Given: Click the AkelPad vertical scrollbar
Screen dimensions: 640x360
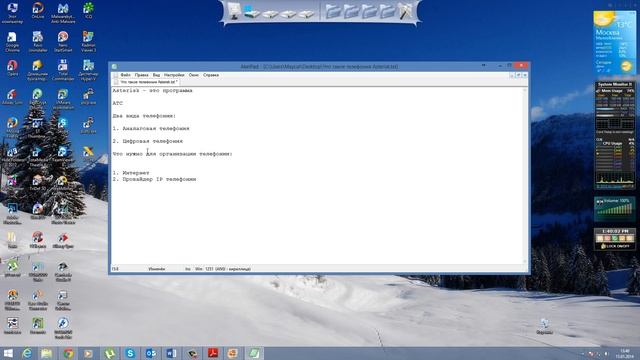Looking at the screenshot, I should pyautogui.click(x=525, y=176).
